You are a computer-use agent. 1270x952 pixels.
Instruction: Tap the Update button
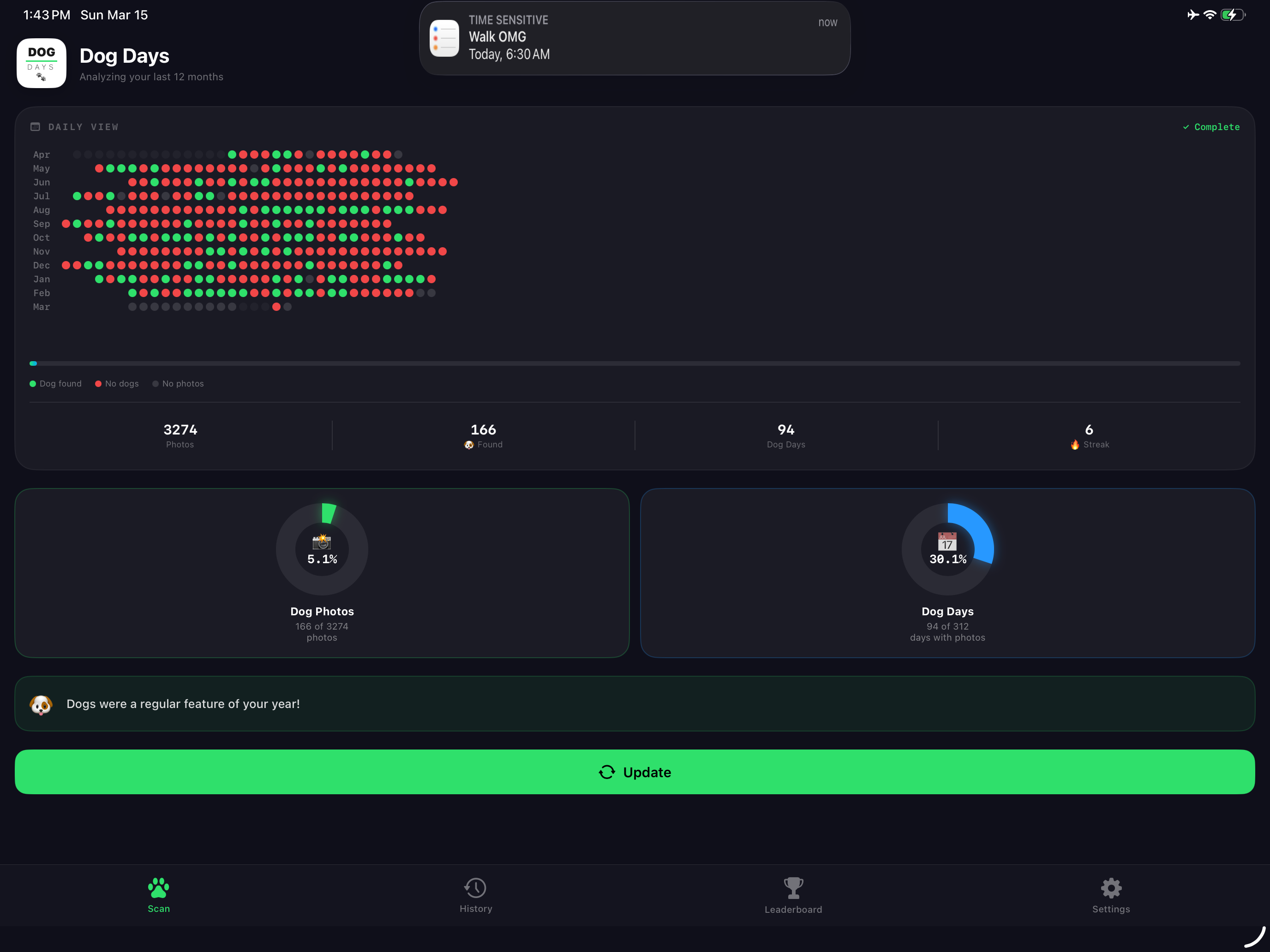635,772
